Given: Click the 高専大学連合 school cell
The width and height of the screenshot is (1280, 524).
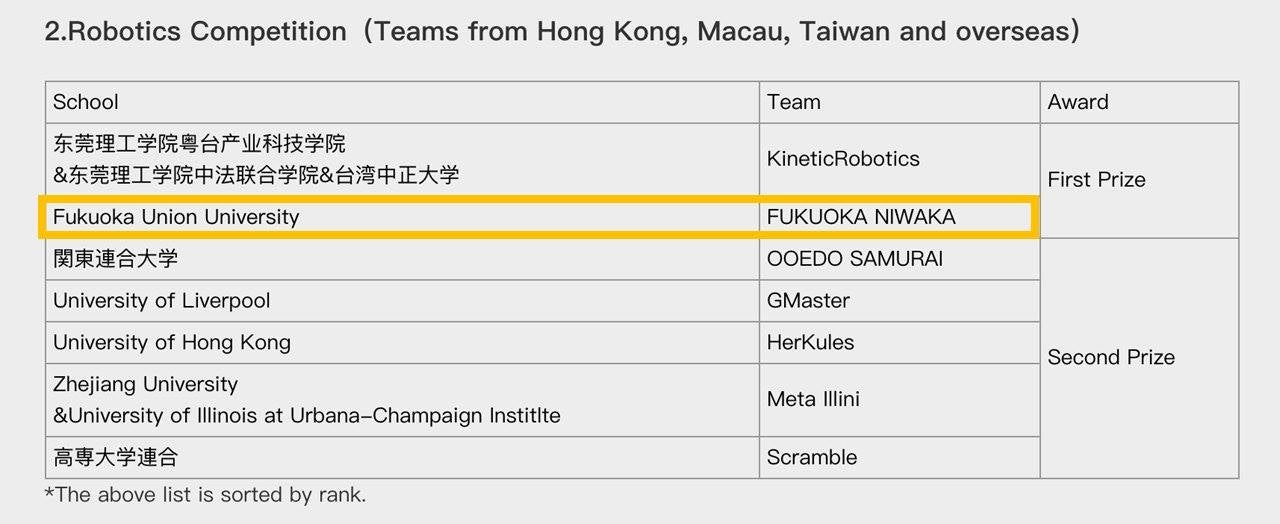Looking at the screenshot, I should coord(116,458).
